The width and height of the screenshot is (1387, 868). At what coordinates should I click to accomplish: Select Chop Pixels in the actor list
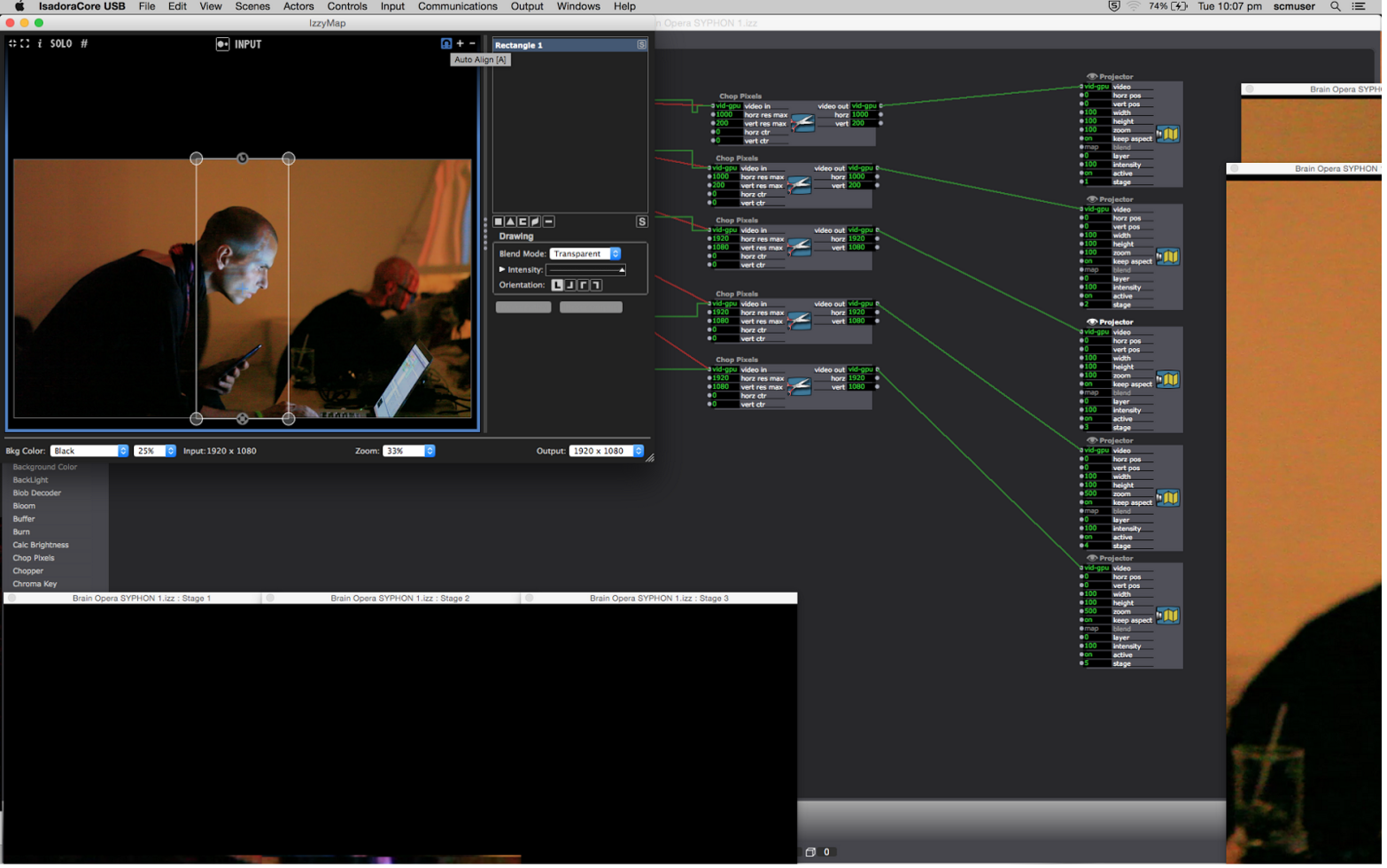pyautogui.click(x=34, y=558)
